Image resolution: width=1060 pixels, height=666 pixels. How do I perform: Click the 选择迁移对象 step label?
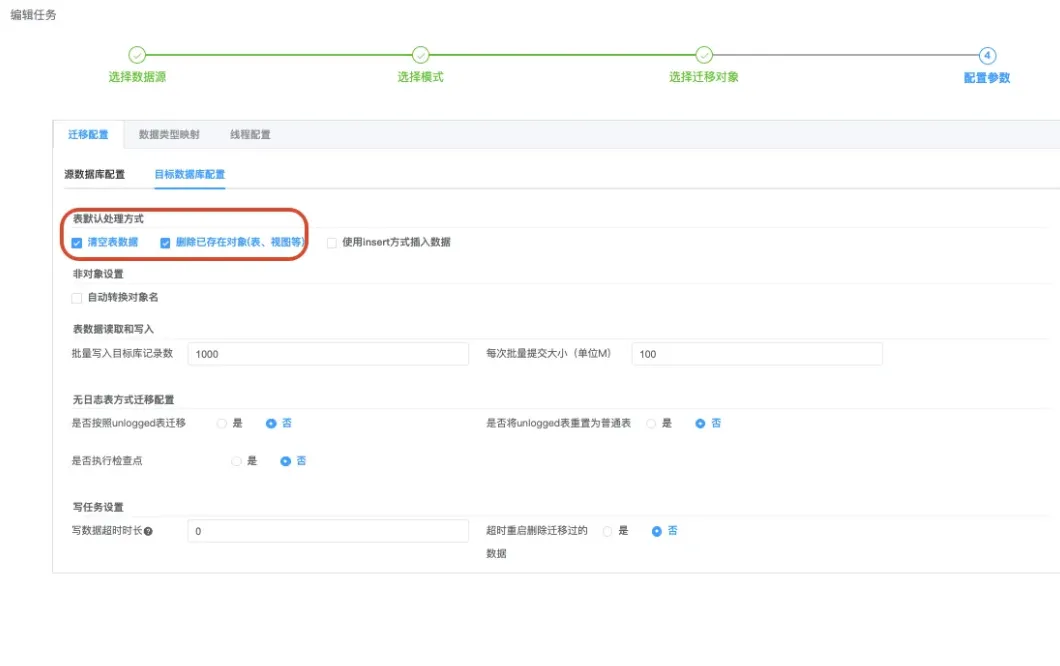704,77
